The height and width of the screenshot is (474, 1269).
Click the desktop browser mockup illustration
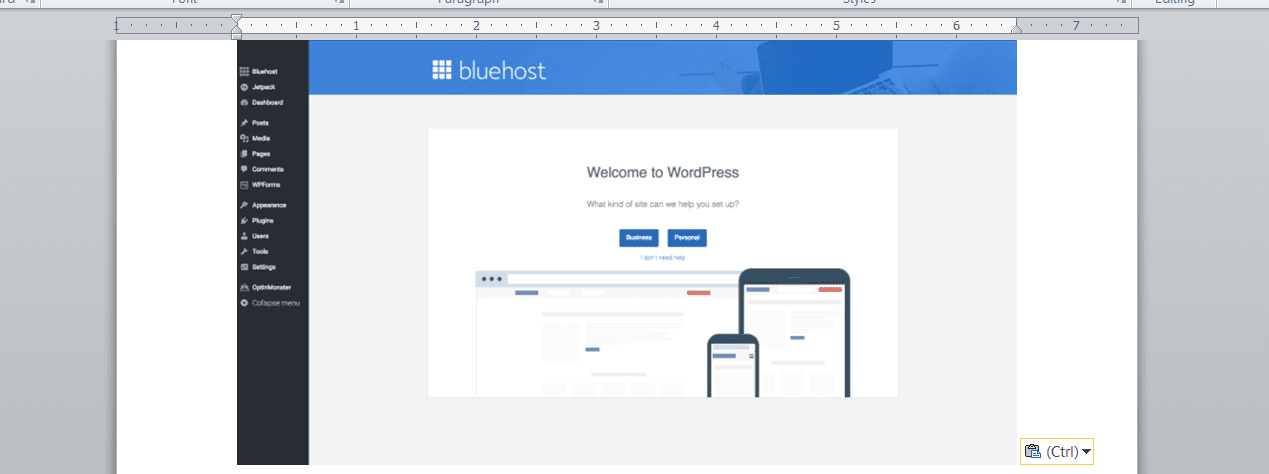click(606, 333)
